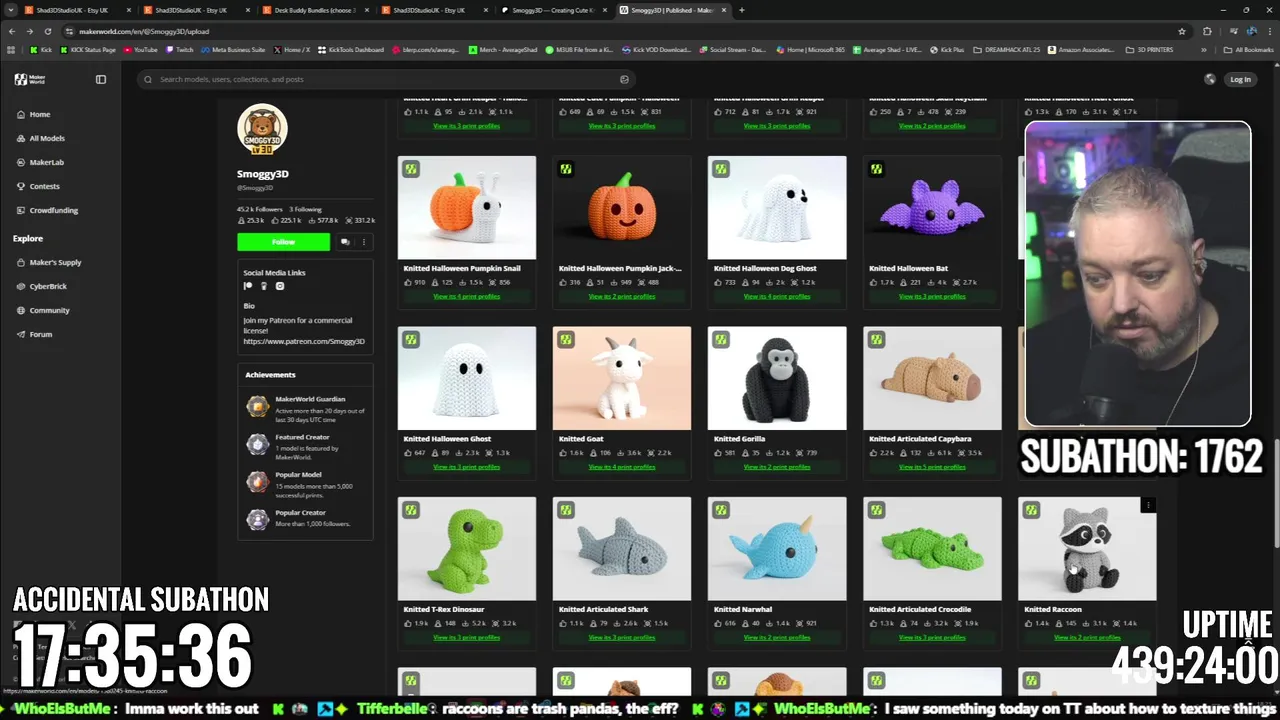1280x720 pixels.
Task: Click the Featured Creator achievement badge
Action: tap(258, 443)
